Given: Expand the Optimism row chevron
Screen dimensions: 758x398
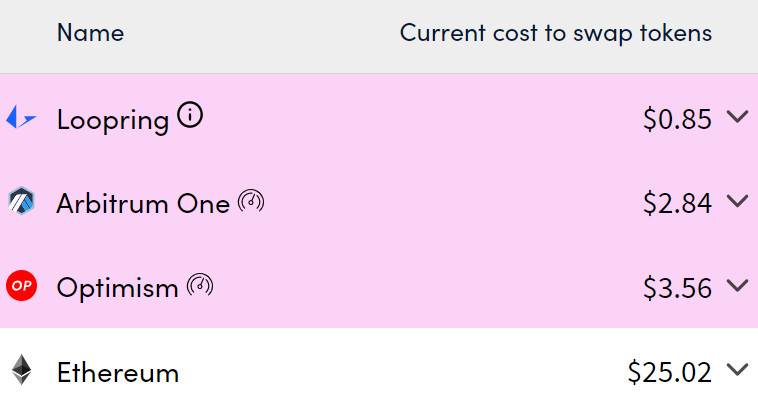Looking at the screenshot, I should click(737, 285).
